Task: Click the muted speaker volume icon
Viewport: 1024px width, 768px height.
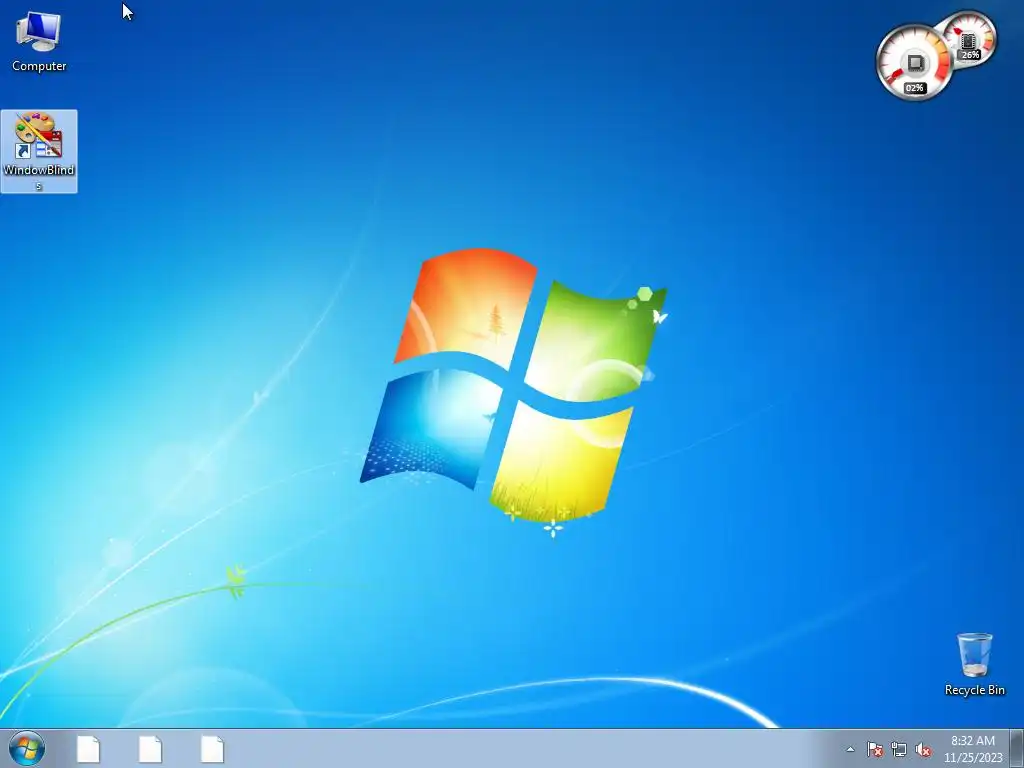Action: (923, 749)
